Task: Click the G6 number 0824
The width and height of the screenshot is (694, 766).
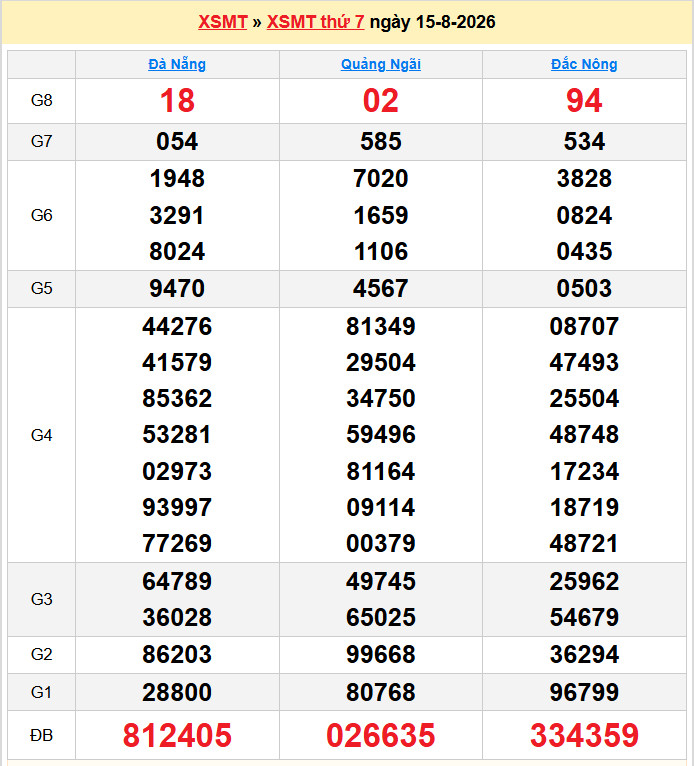Action: point(584,215)
